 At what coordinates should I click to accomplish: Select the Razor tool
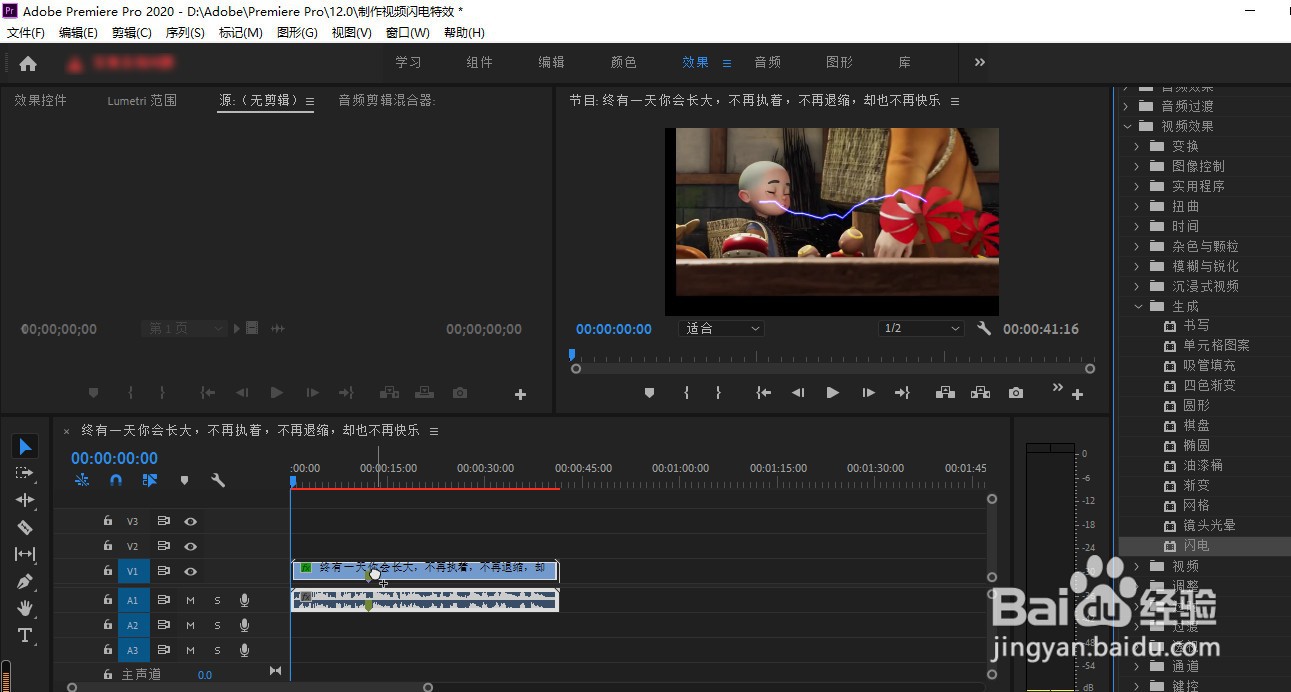[25, 527]
